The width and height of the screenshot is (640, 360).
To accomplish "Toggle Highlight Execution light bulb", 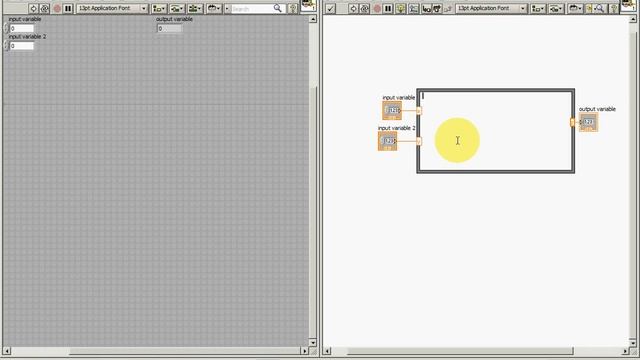I will point(400,8).
